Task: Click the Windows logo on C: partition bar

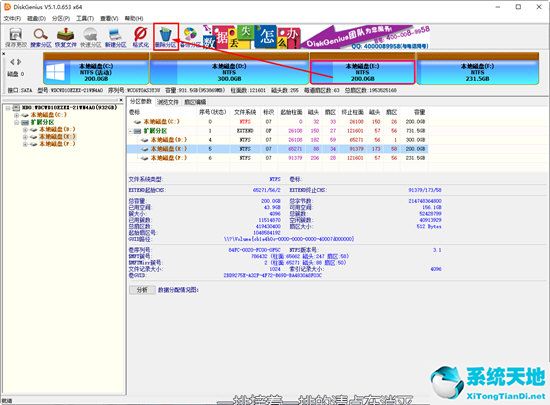Action: tap(55, 72)
